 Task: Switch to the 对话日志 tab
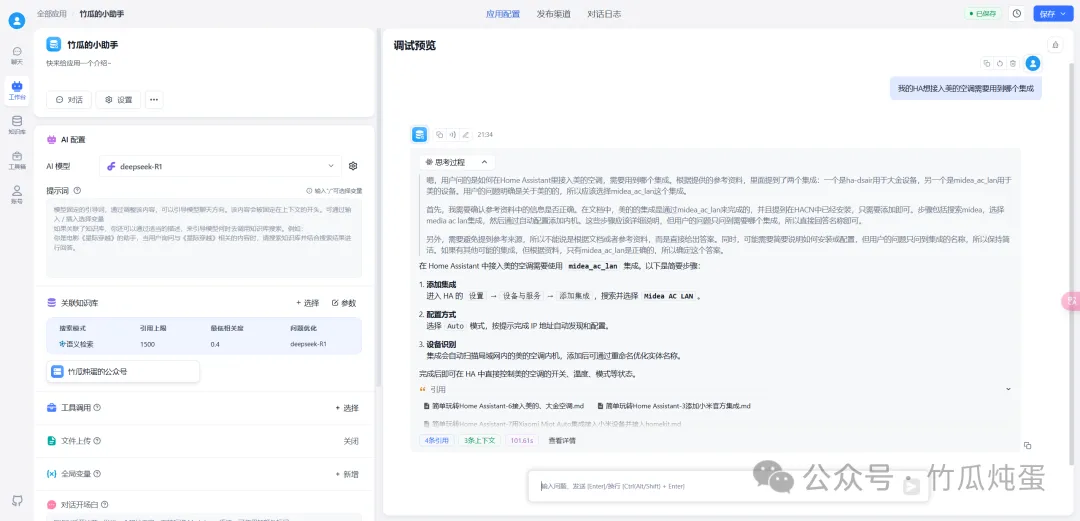[604, 14]
